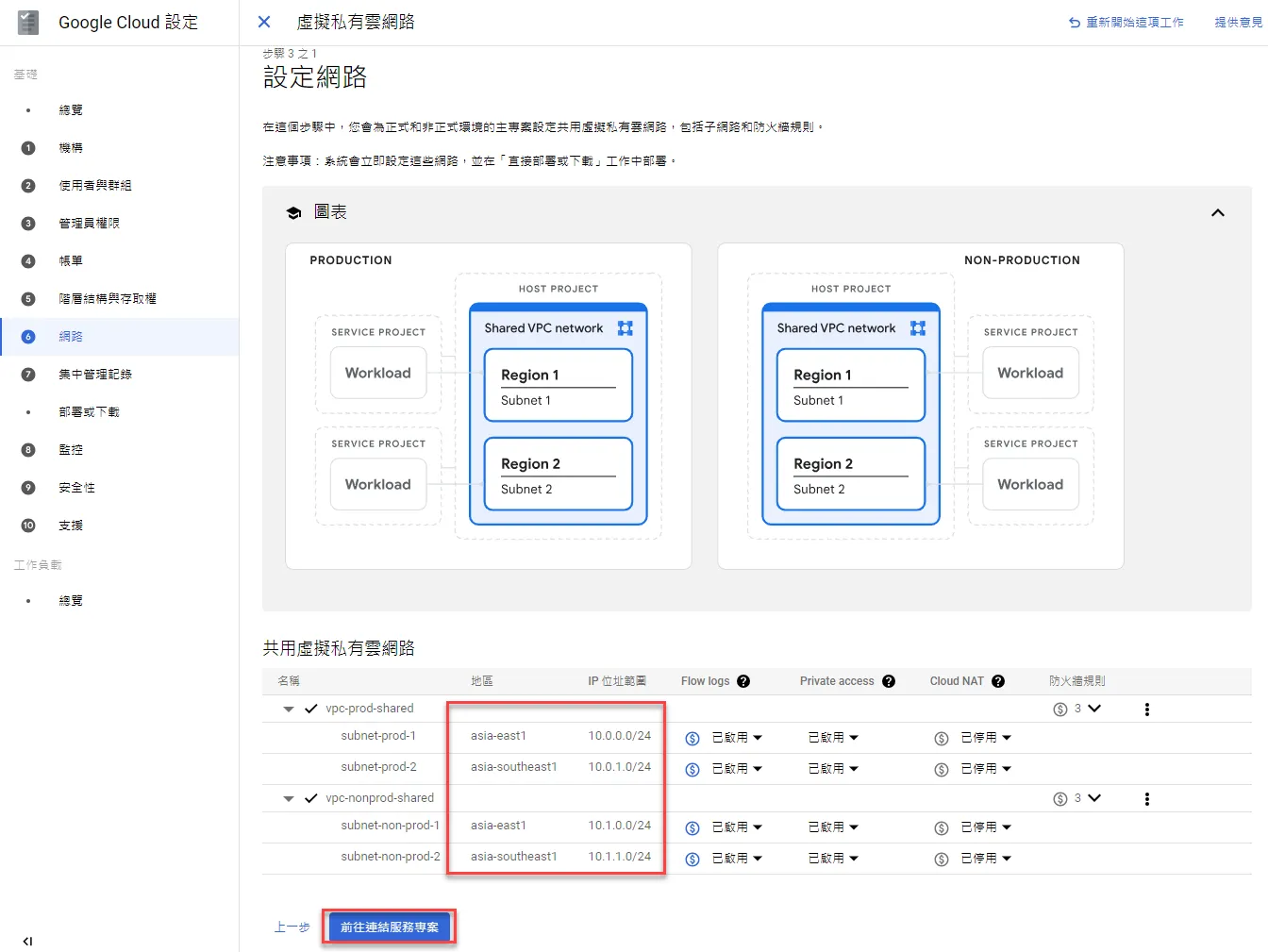Open Flow logs dropdown for subnet-prod-1
The height and width of the screenshot is (952, 1268).
tap(737, 738)
